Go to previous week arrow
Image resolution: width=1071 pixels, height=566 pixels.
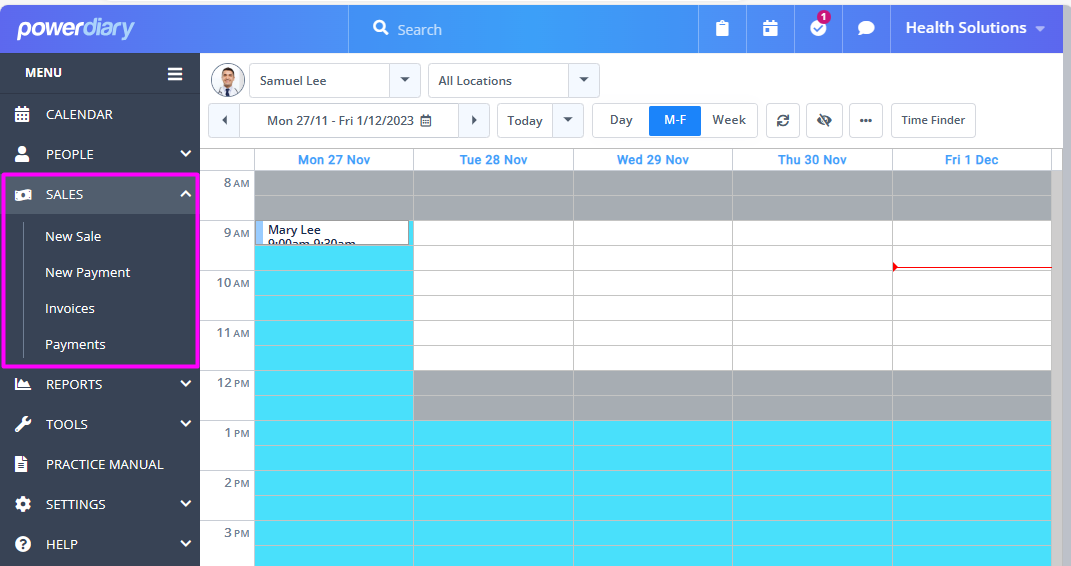225,120
